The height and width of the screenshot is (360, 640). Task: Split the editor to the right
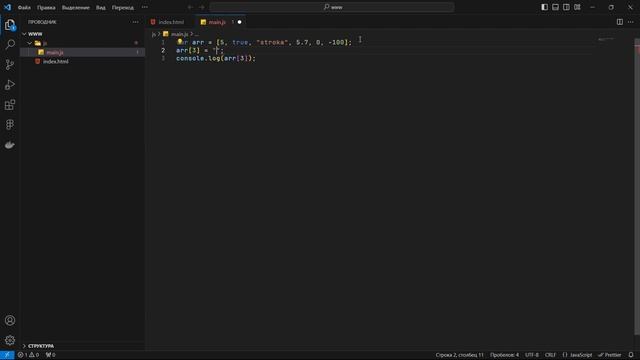pos(620,22)
